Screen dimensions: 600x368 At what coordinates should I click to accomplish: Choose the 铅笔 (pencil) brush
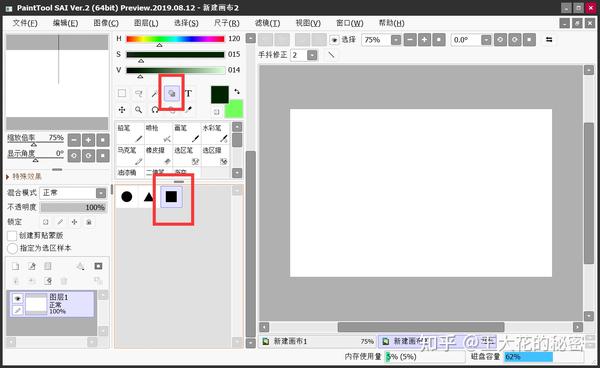130,133
